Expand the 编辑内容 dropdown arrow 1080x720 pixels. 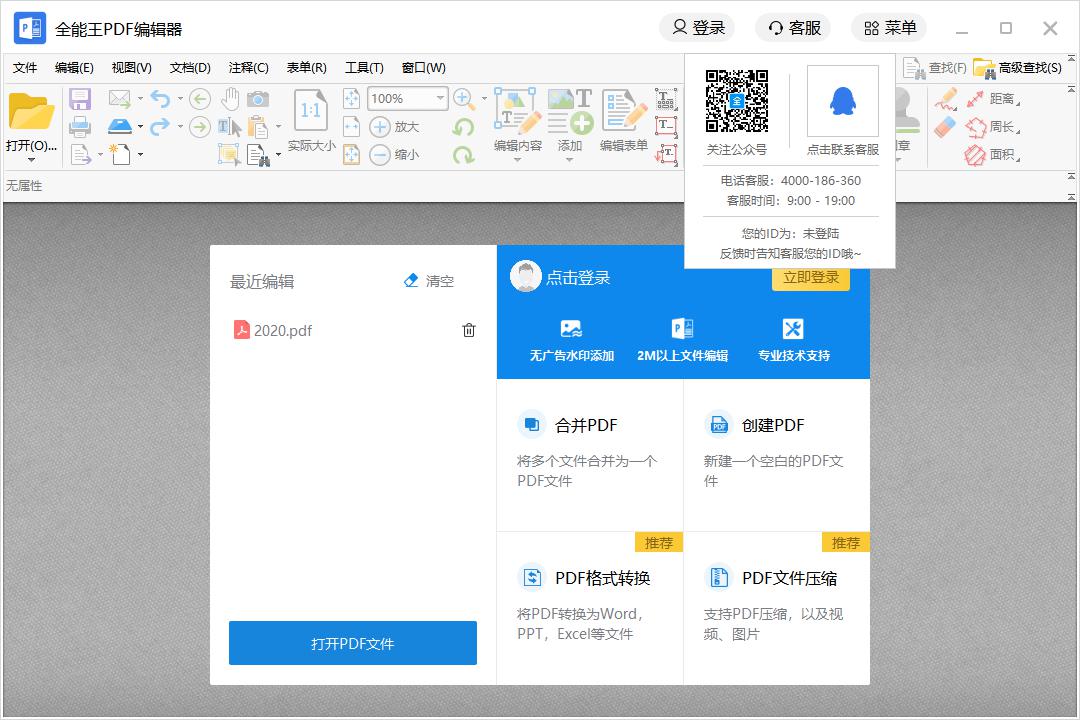[517, 160]
